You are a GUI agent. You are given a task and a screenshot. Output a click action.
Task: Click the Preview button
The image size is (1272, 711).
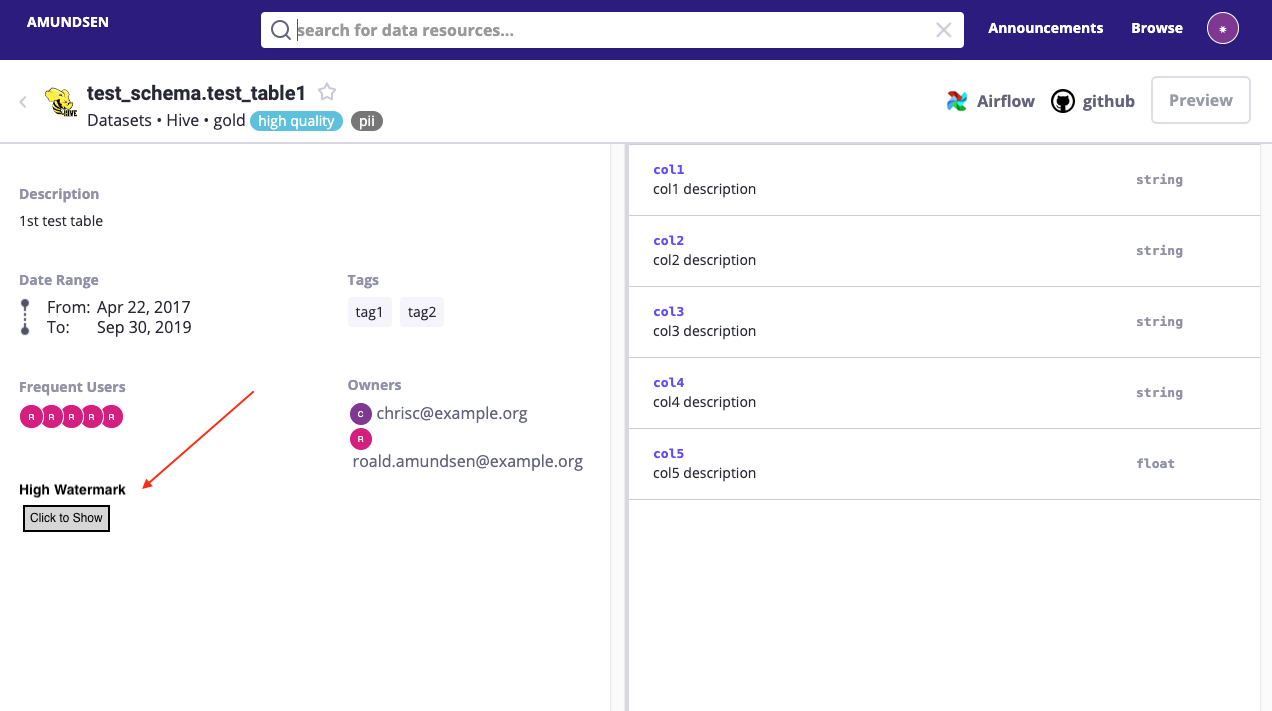tap(1201, 100)
